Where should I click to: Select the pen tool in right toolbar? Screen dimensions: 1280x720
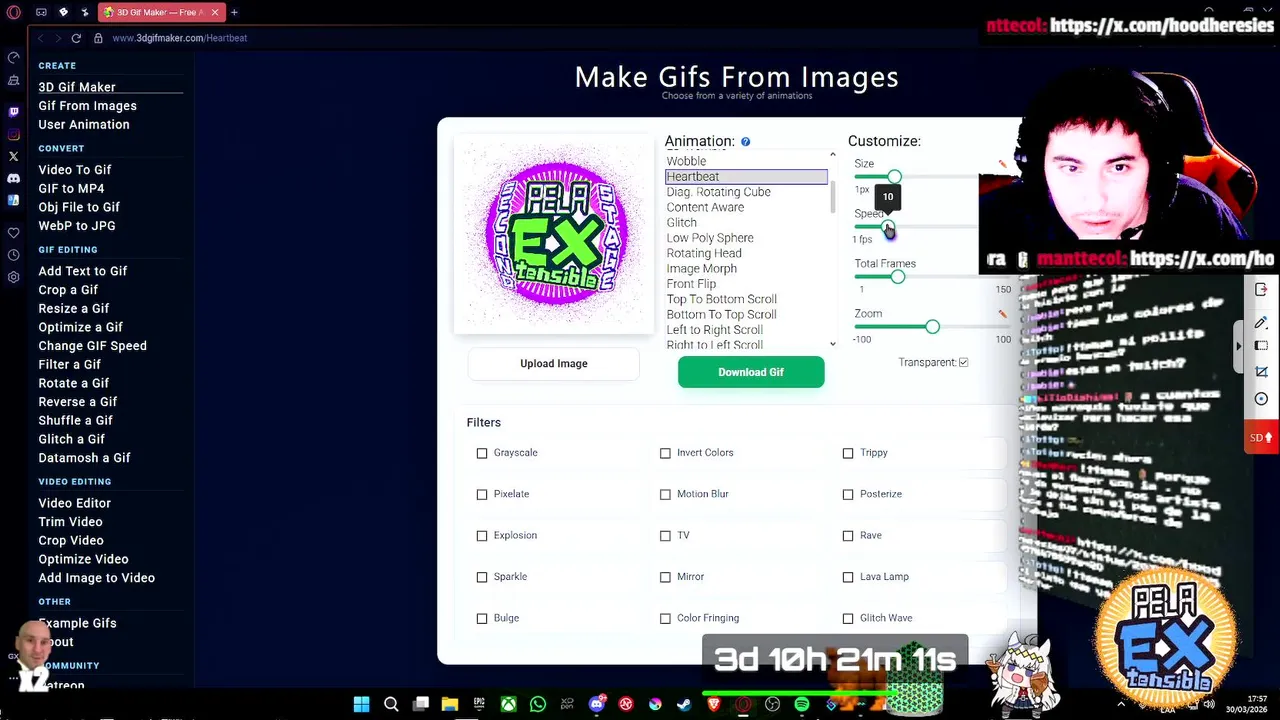tap(1261, 322)
